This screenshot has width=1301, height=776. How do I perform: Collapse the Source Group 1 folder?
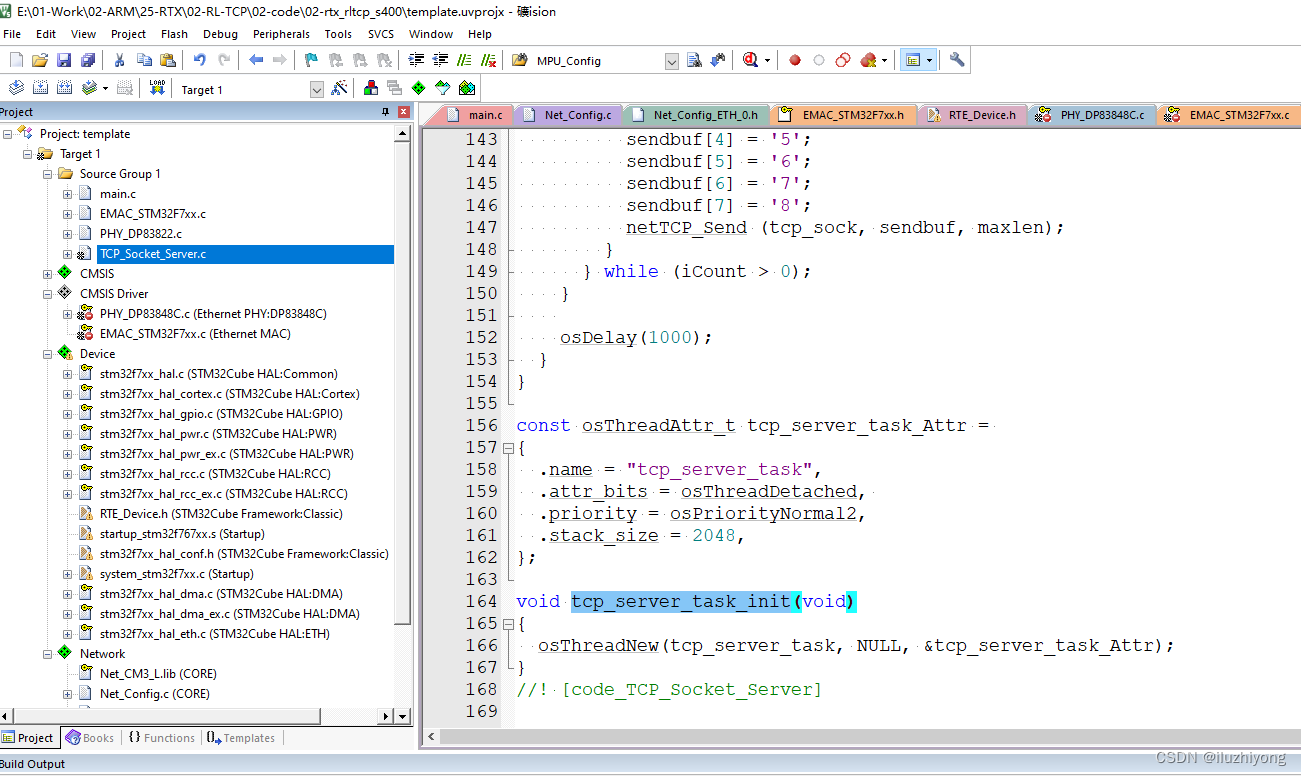coord(47,174)
